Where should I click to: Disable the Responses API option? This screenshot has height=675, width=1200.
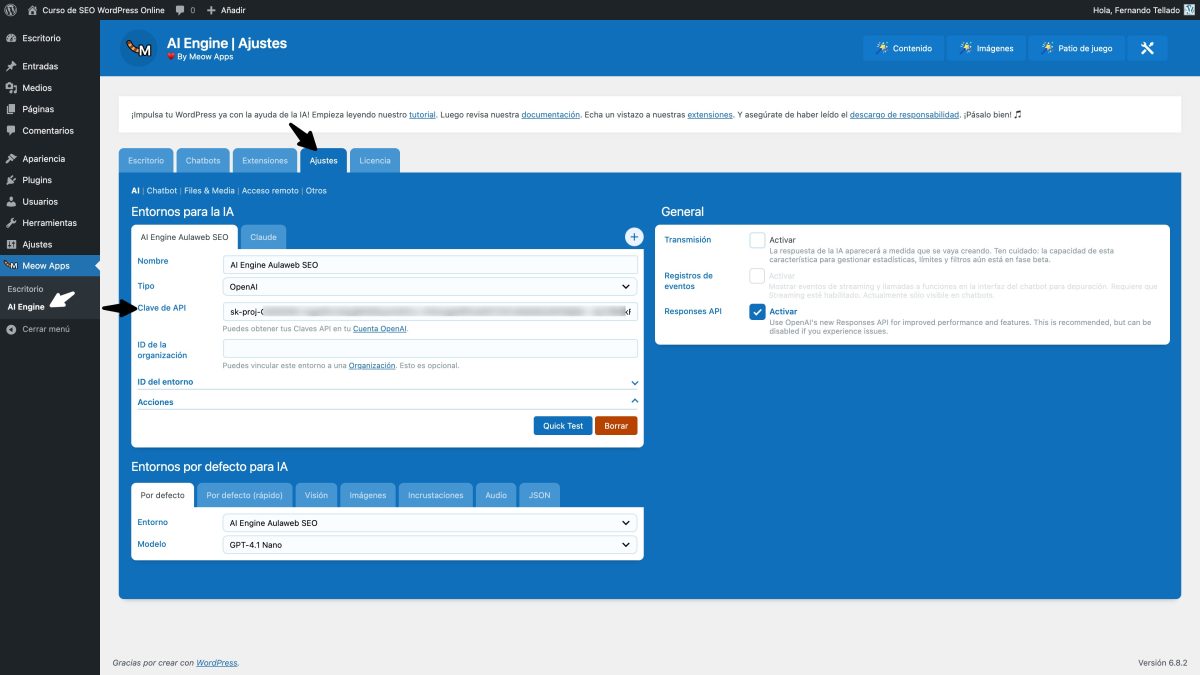click(x=757, y=311)
